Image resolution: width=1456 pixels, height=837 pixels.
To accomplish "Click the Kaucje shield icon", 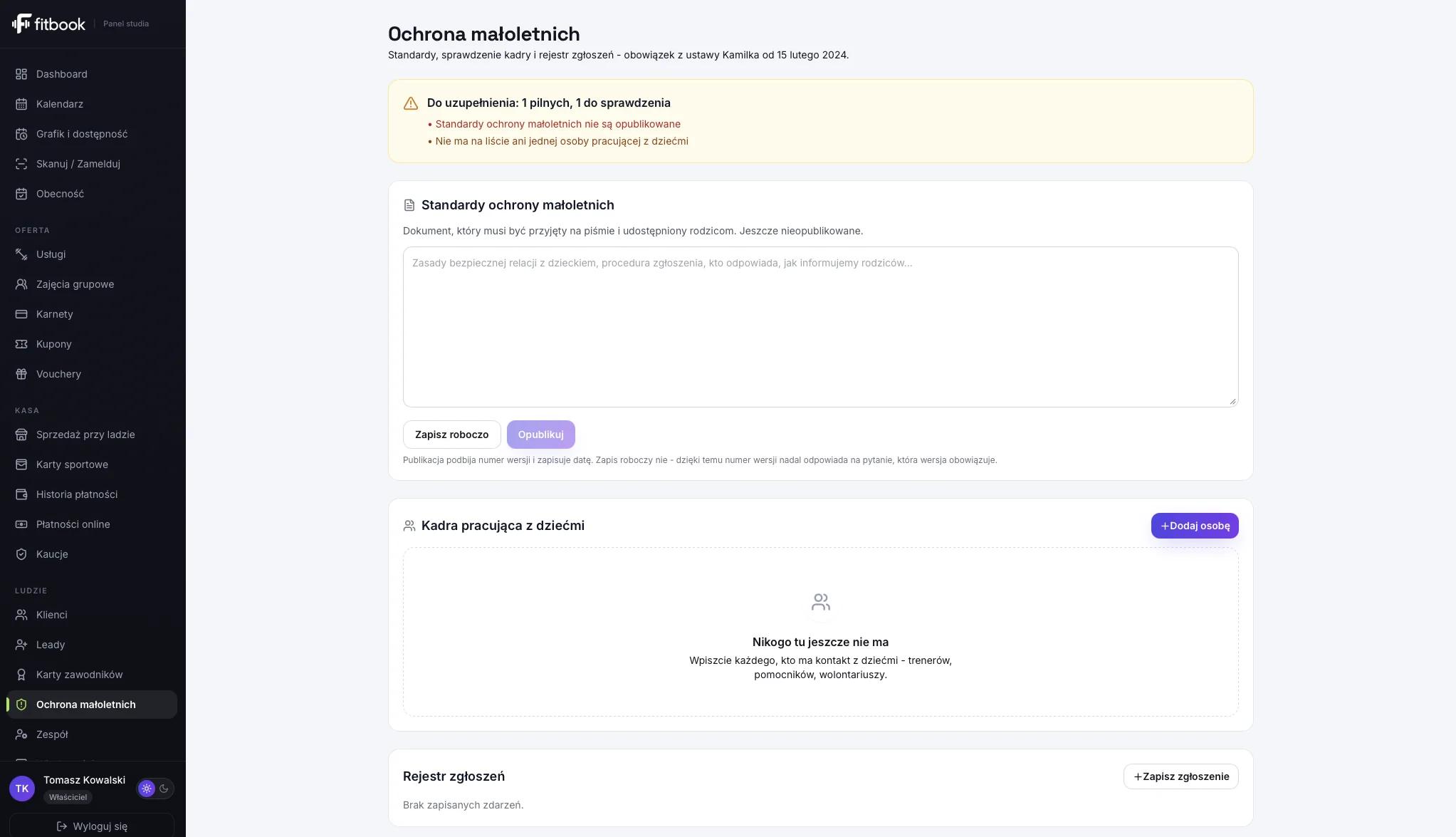I will 21,554.
